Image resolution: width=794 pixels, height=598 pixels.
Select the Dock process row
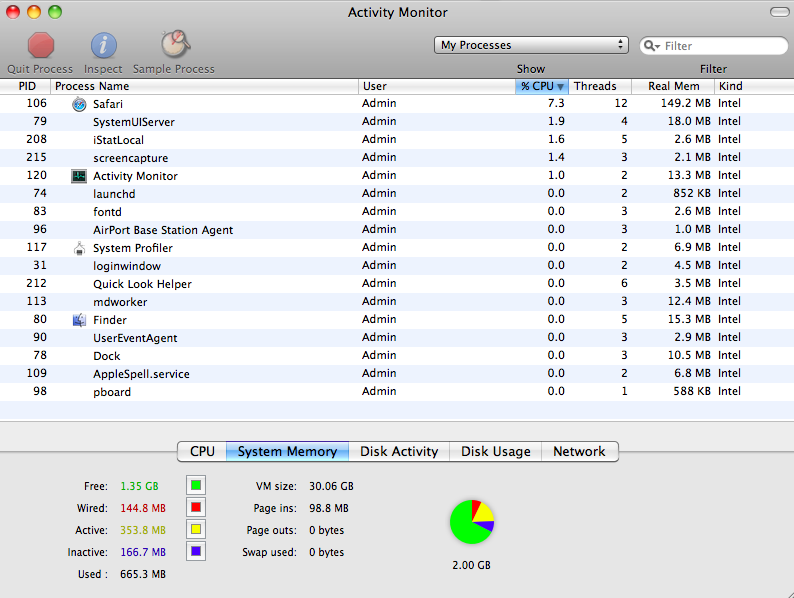click(397, 355)
